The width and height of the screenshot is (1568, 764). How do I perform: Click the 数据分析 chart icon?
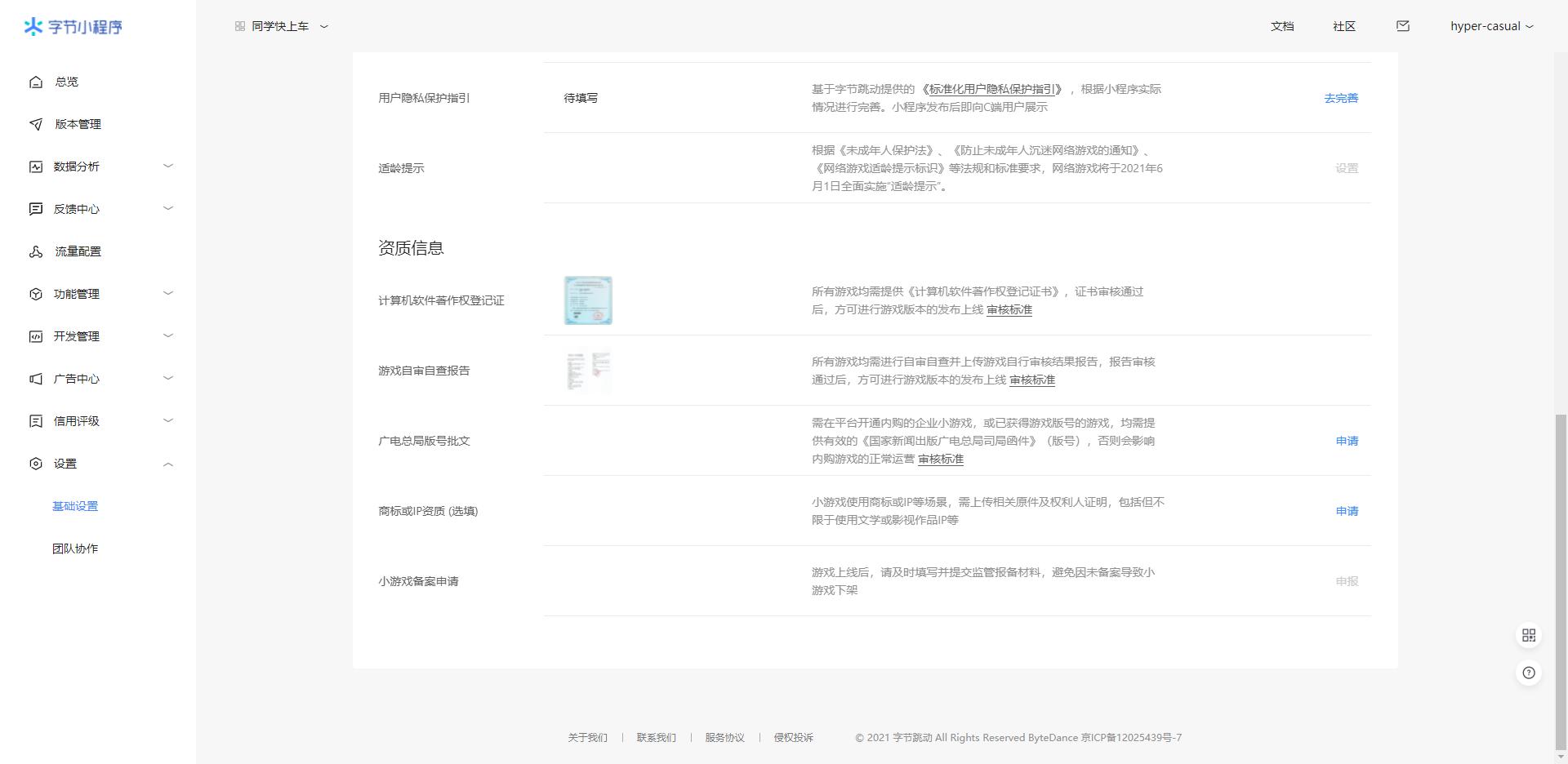(36, 167)
